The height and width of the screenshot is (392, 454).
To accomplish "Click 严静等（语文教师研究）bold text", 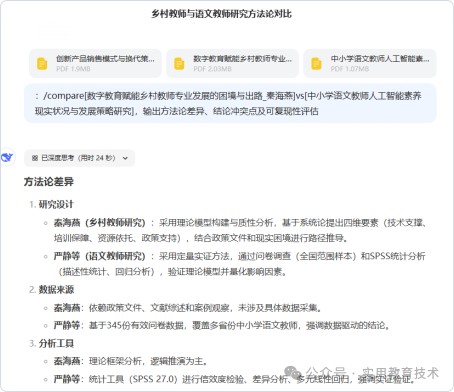I will [x=100, y=256].
